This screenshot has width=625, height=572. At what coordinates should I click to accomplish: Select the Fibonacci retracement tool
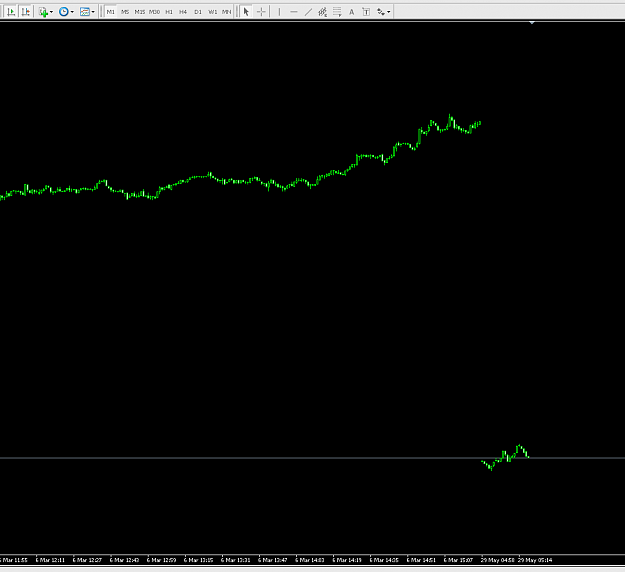(x=337, y=12)
